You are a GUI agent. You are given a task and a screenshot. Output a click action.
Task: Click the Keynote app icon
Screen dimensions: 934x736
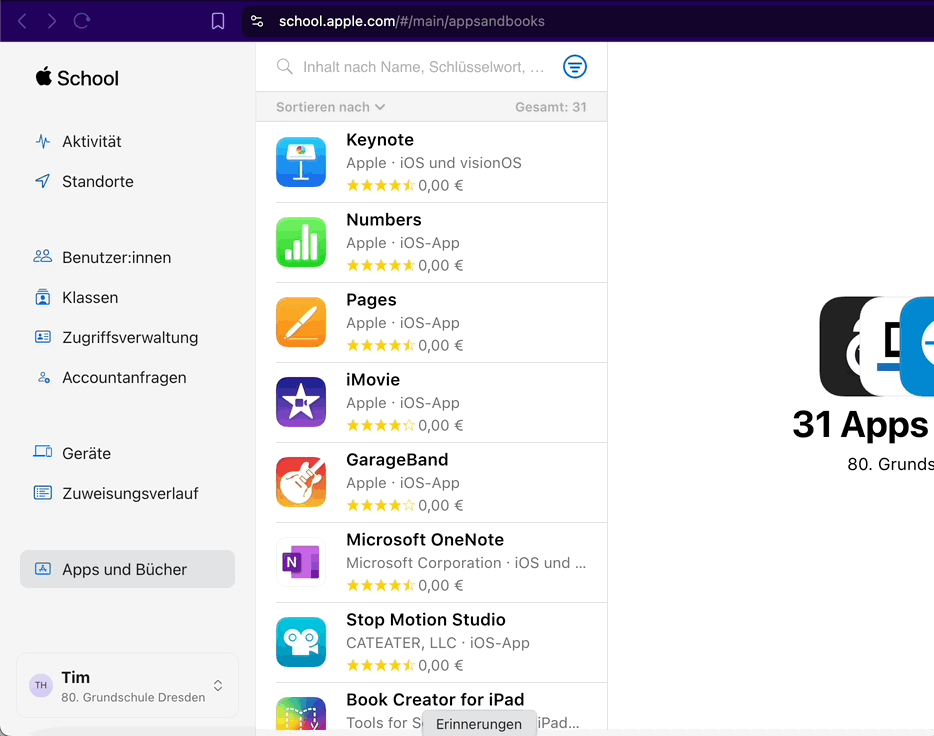pyautogui.click(x=301, y=162)
